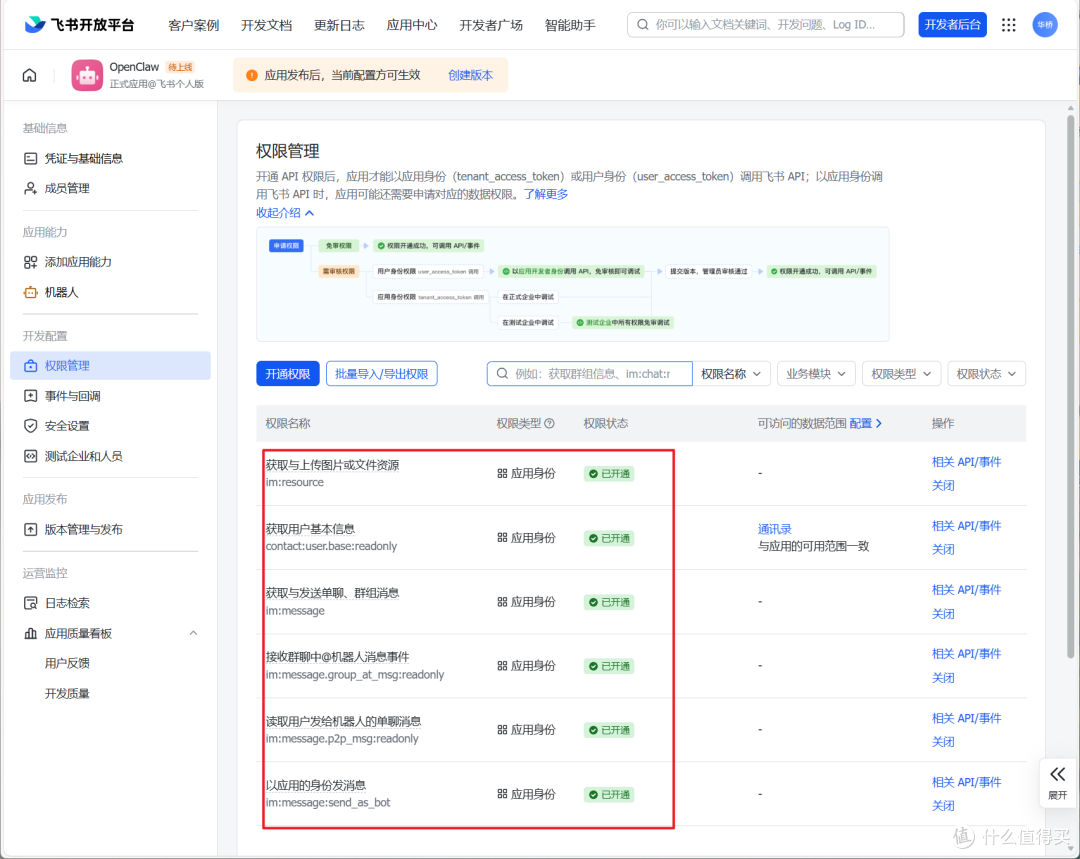Click the 安全设置 shield icon
The height and width of the screenshot is (859, 1080).
point(30,426)
